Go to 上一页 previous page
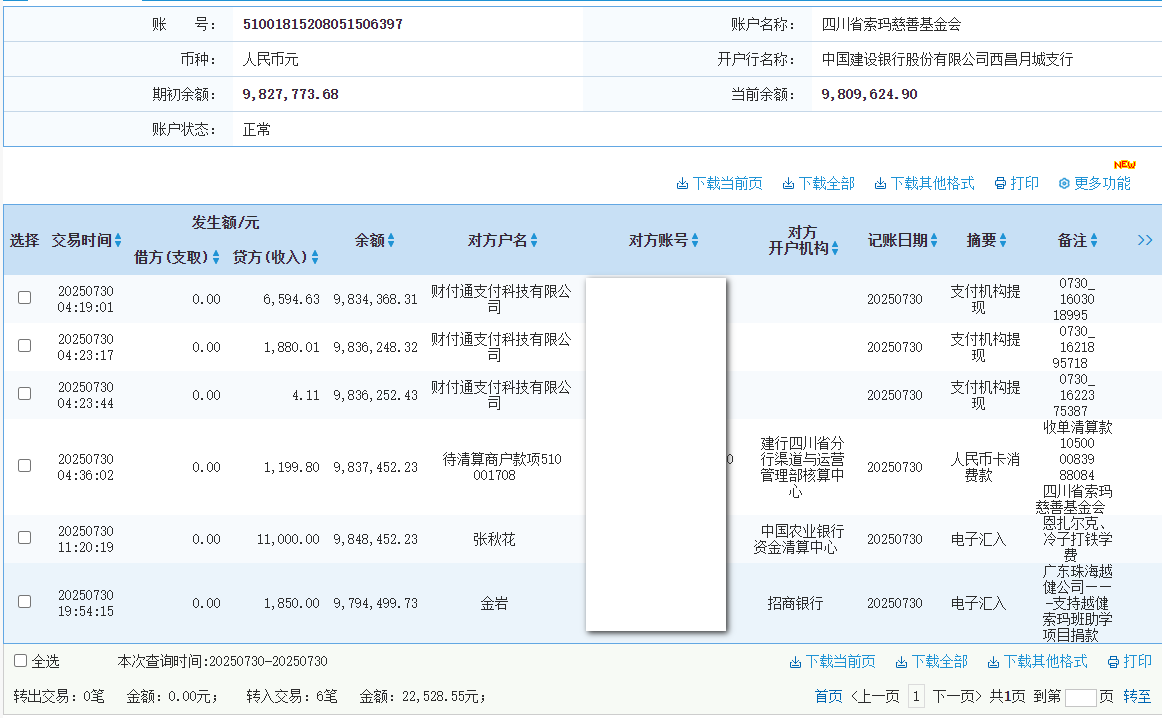Image resolution: width=1162 pixels, height=718 pixels. click(x=874, y=697)
